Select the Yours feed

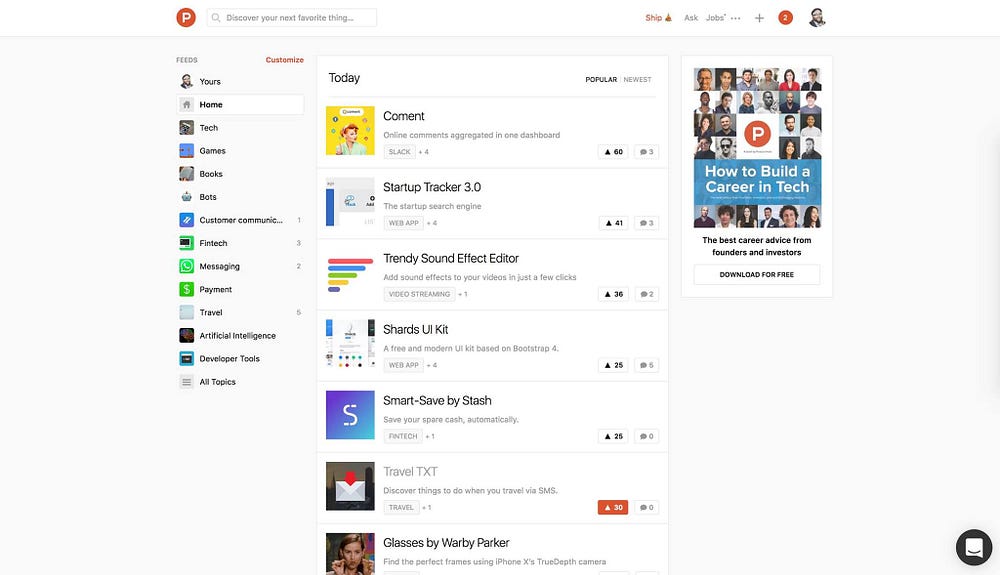tap(240, 82)
